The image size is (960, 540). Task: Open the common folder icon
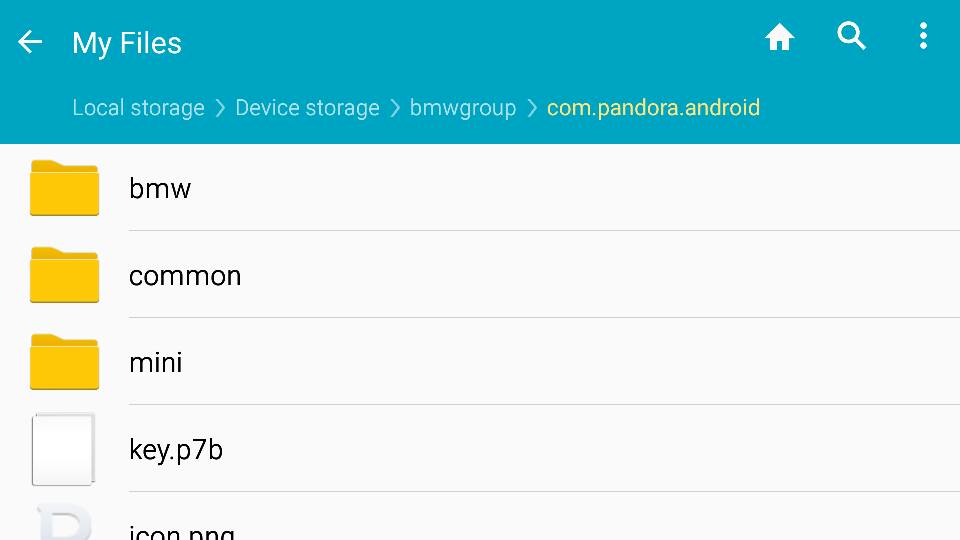[x=64, y=274]
